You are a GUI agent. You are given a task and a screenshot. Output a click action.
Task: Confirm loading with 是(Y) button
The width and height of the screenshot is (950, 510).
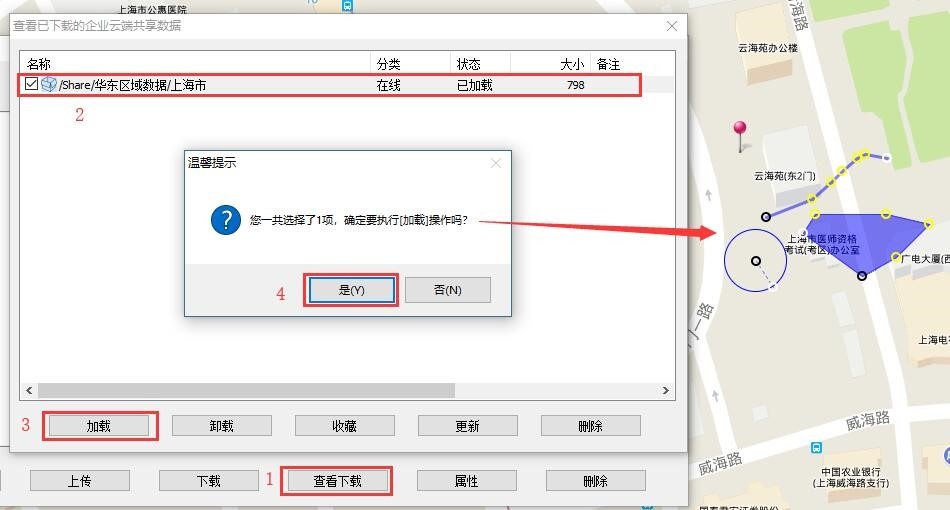point(351,290)
